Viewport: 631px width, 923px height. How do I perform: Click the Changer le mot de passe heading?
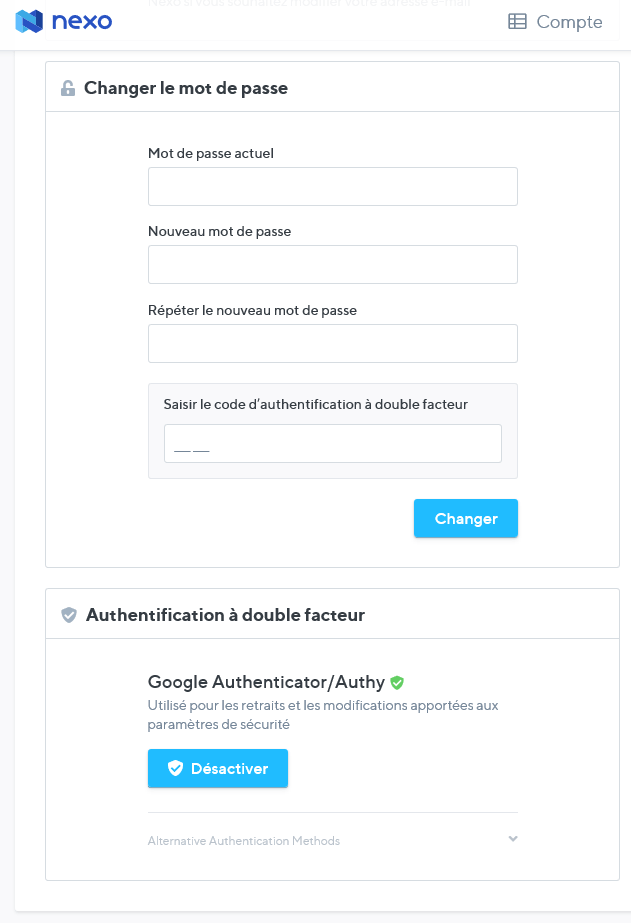pos(186,88)
